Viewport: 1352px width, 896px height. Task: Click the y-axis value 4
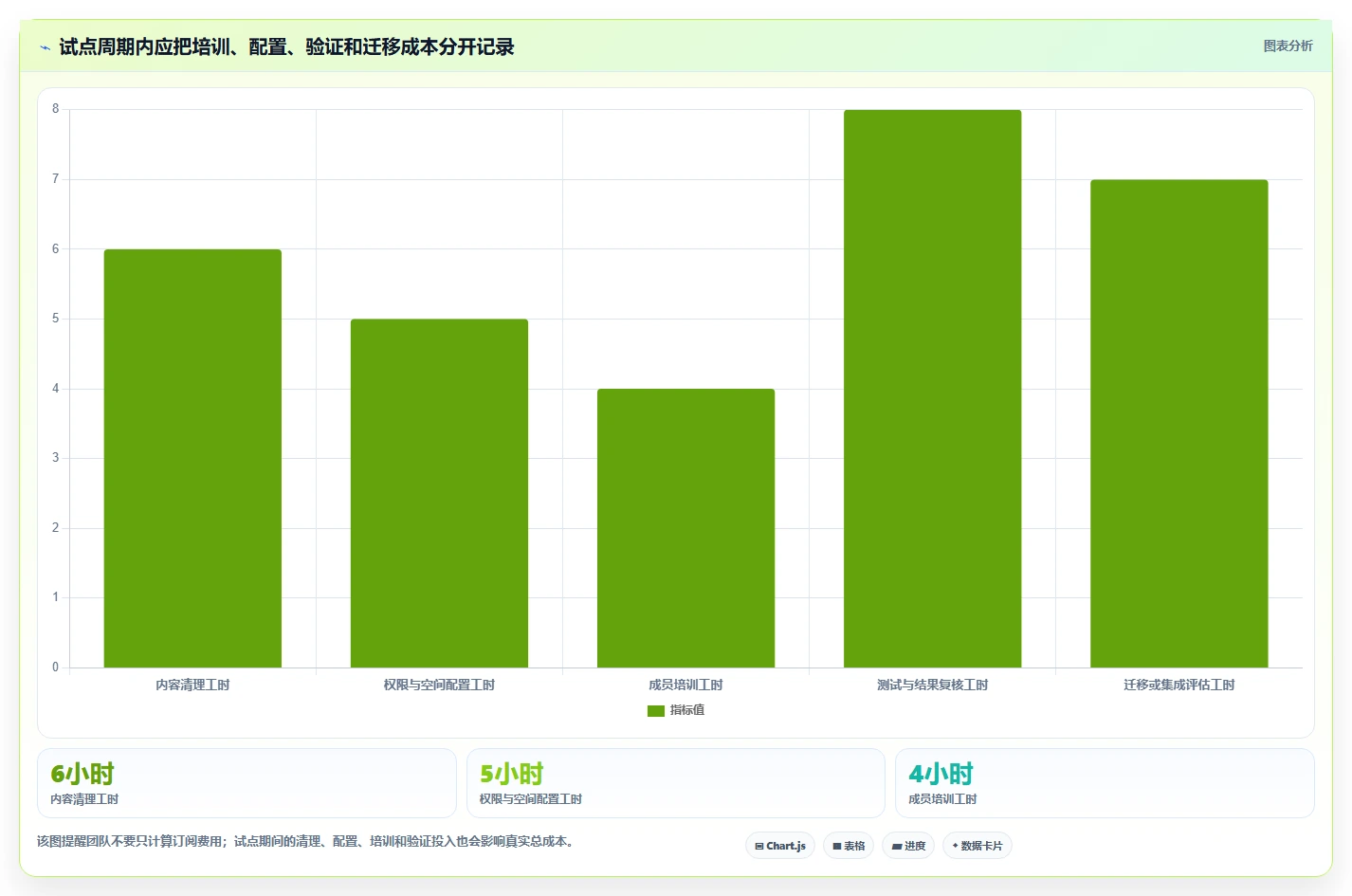point(55,389)
